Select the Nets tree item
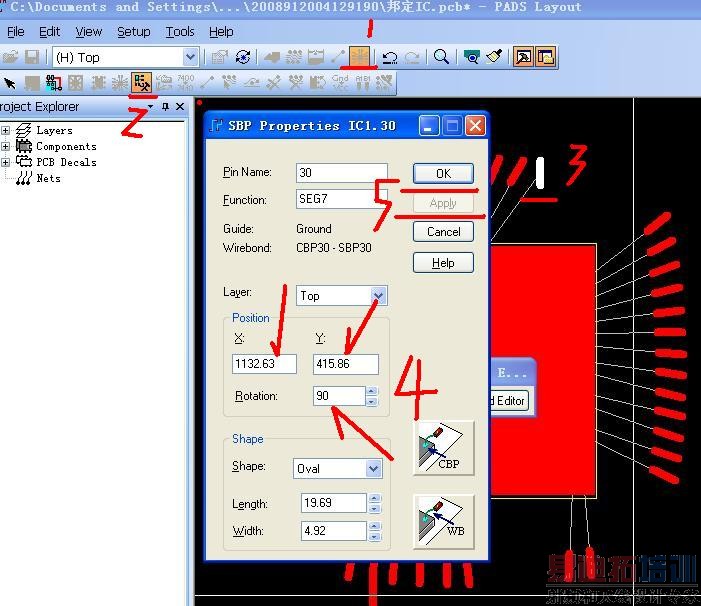Screen dimensions: 701x606 coord(48,178)
